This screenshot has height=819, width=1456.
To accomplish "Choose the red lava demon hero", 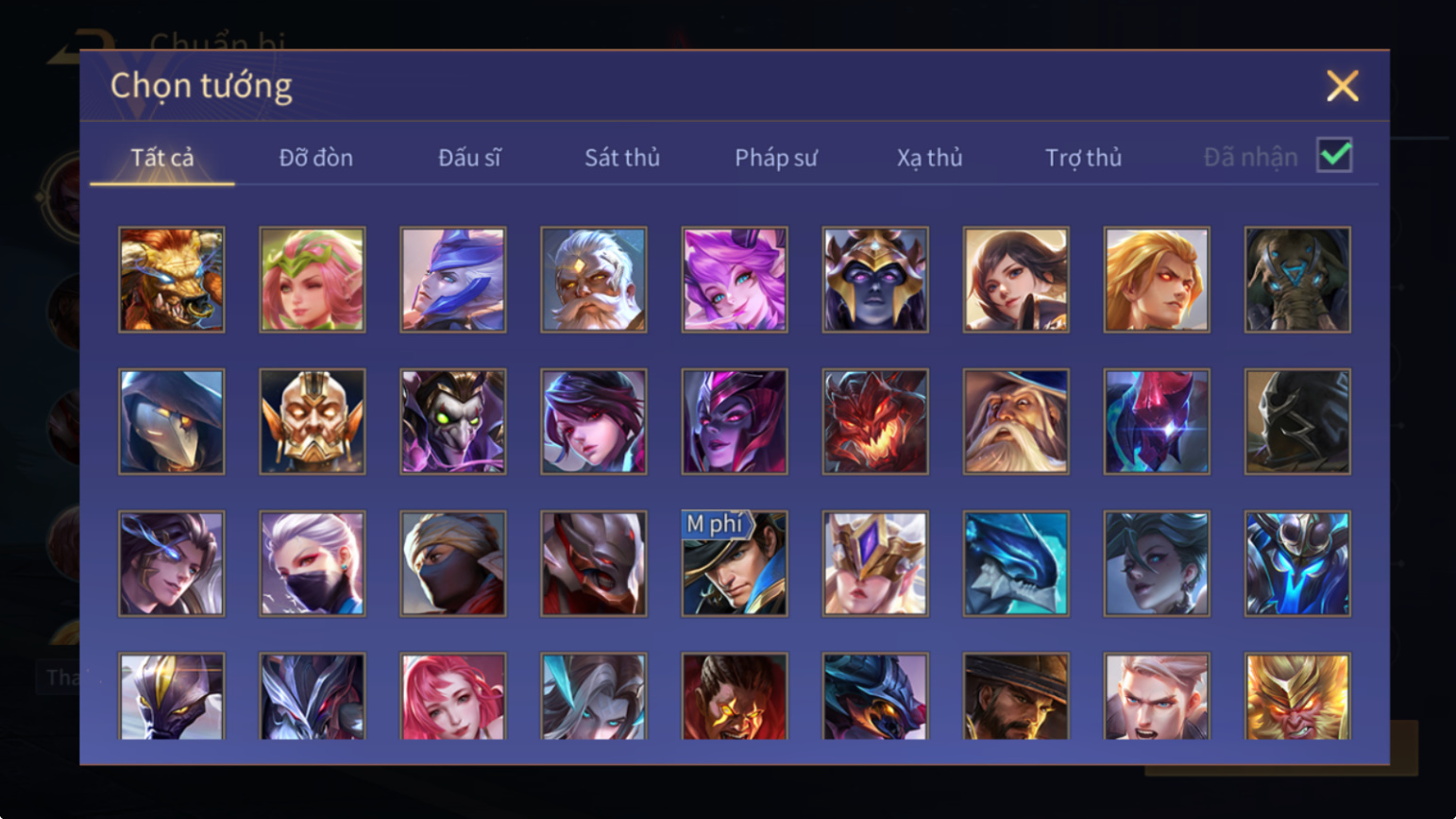I will pos(875,421).
